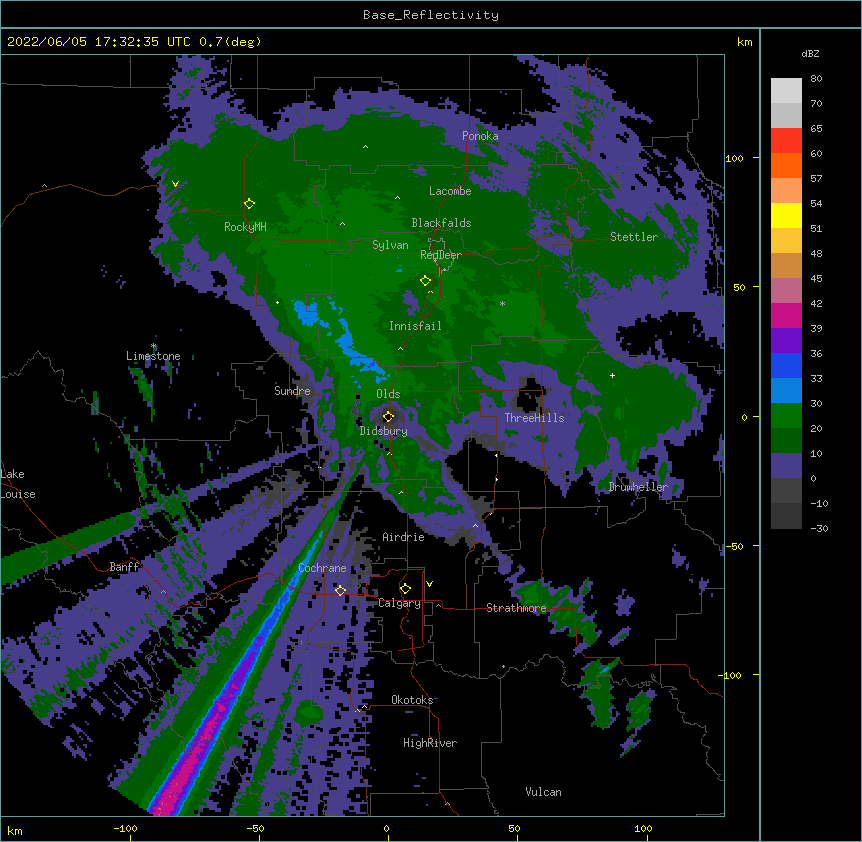Pick the magenta swatch in the dBZ legend
The height and width of the screenshot is (842, 862).
[x=786, y=315]
